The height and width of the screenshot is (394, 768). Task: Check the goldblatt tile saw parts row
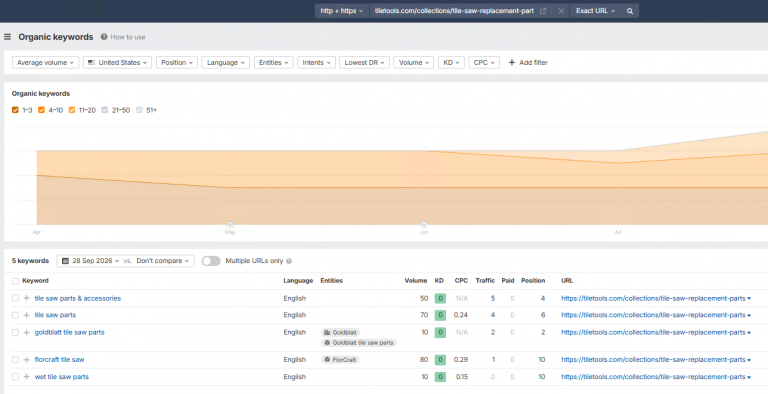pos(15,332)
